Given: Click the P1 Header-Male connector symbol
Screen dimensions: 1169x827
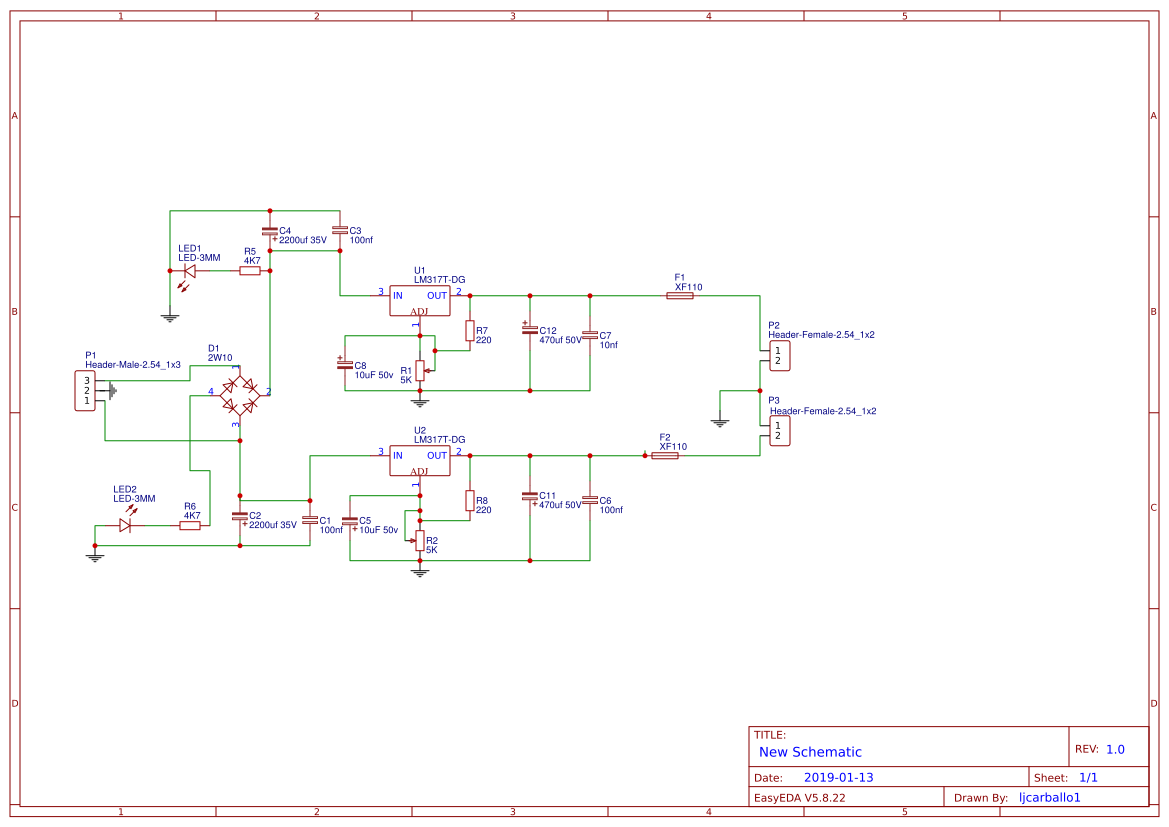Looking at the screenshot, I should point(85,390).
